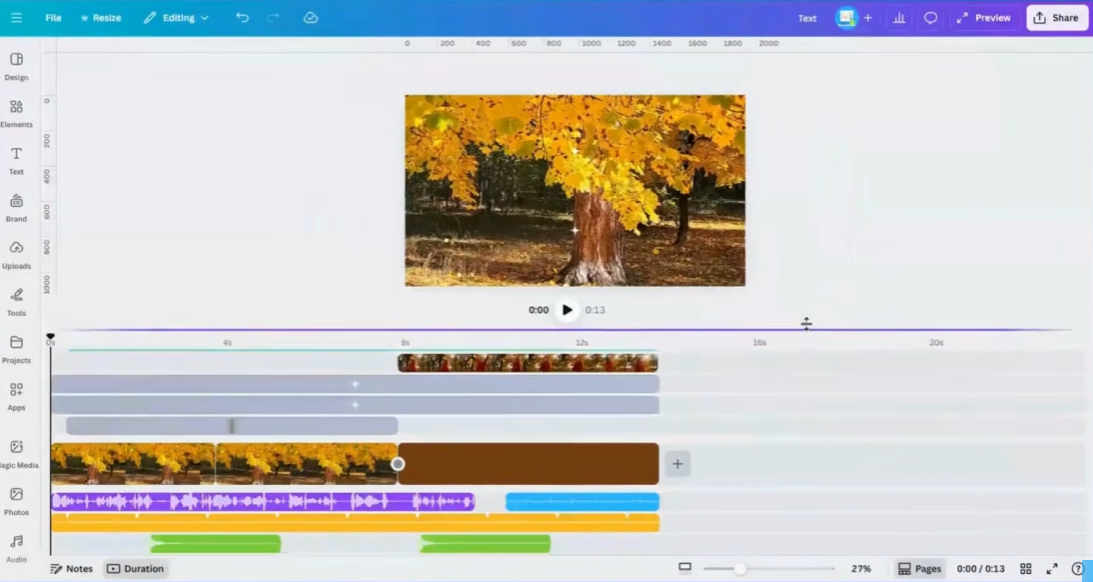Adjust the zoom slider
Viewport: 1093px width, 582px height.
pos(740,569)
